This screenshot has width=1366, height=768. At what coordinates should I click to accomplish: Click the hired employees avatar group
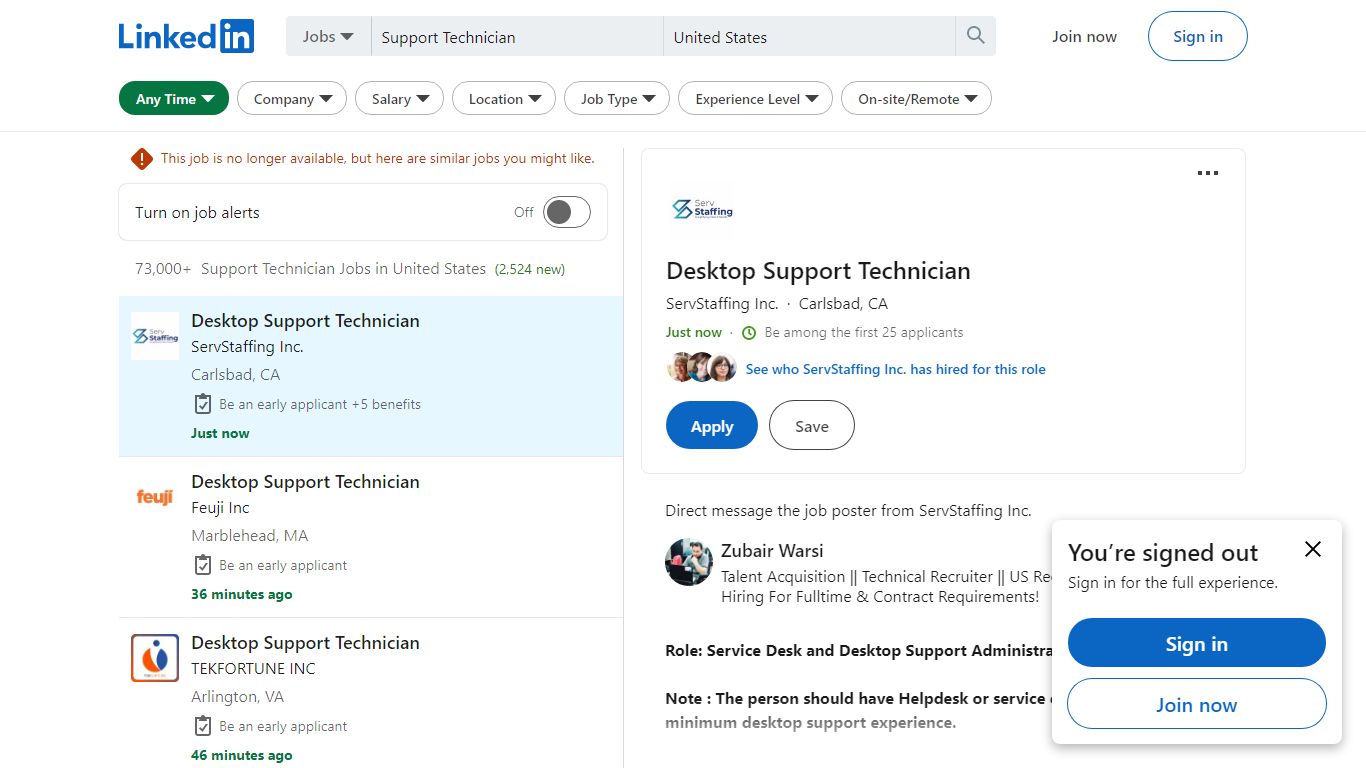(702, 368)
